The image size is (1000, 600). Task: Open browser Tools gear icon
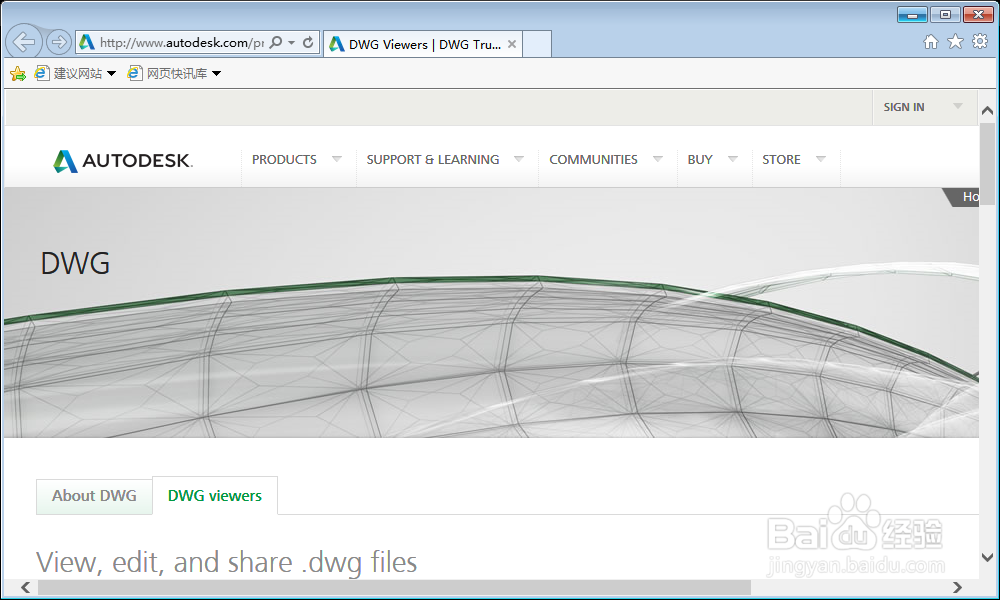[980, 42]
